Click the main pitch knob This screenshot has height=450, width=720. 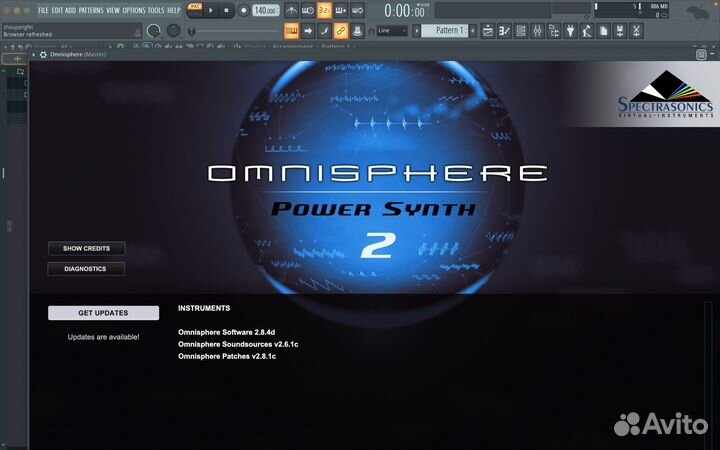[174, 31]
